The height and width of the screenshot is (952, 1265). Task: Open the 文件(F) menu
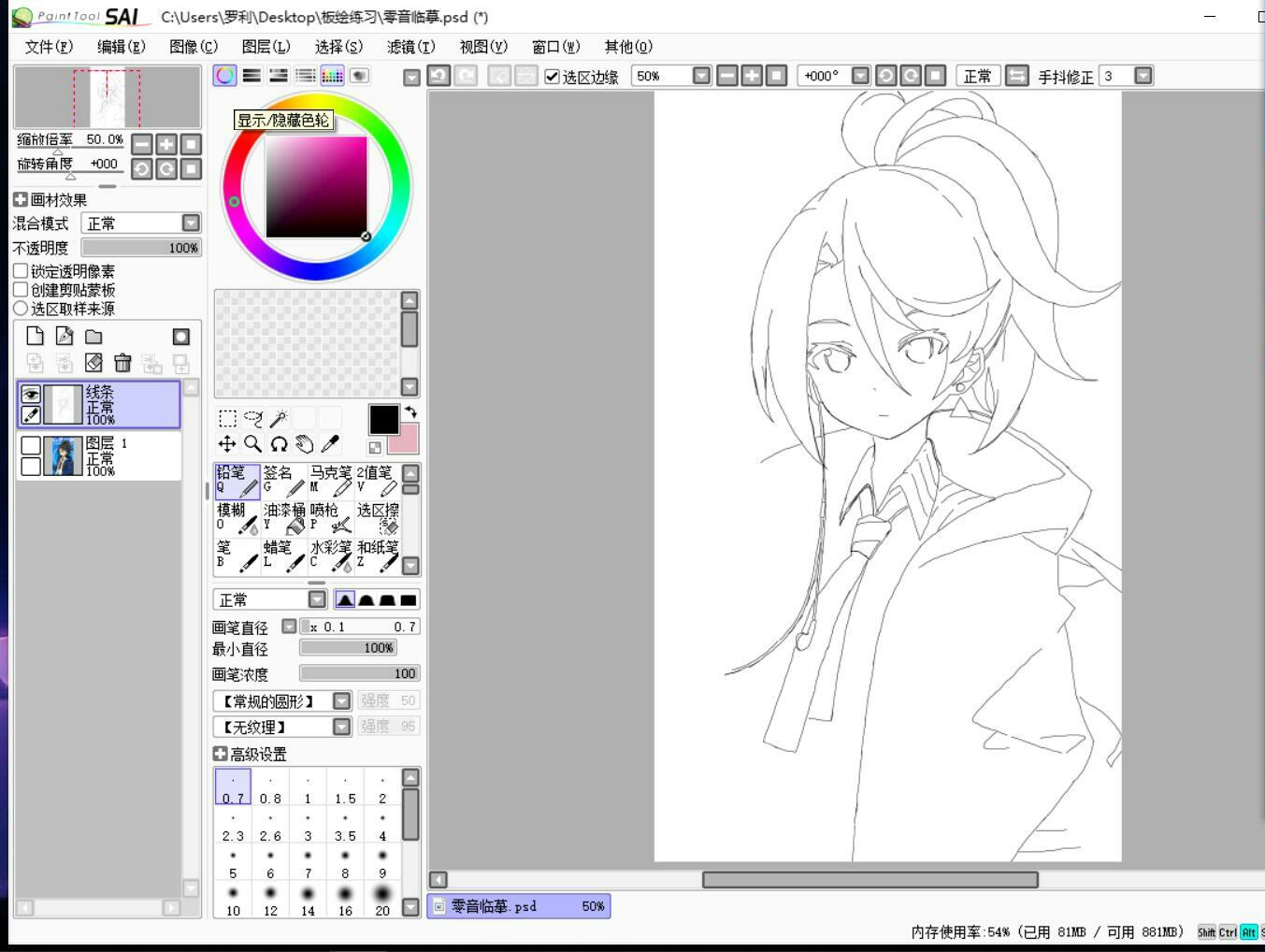pos(49,46)
